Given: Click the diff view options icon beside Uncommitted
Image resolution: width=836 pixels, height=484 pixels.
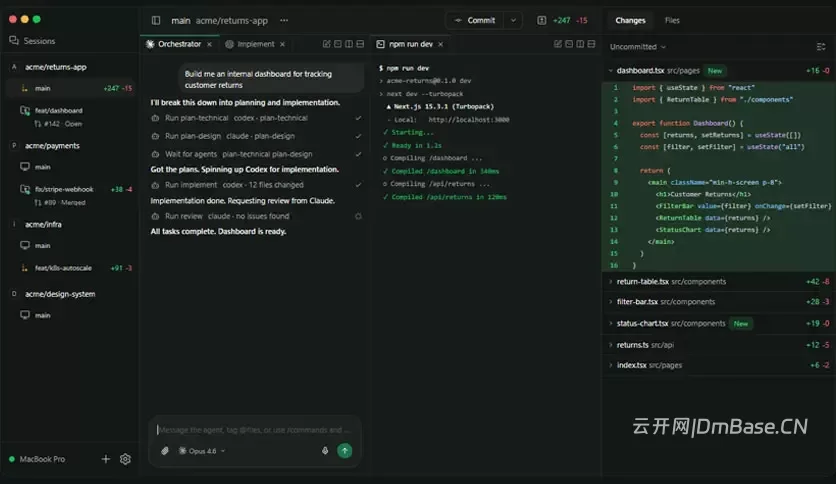Looking at the screenshot, I should (x=821, y=47).
